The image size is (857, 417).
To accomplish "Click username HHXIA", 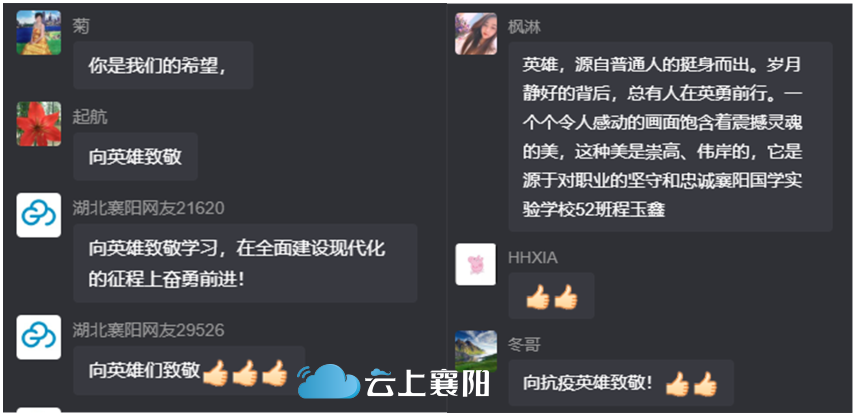I will (533, 258).
